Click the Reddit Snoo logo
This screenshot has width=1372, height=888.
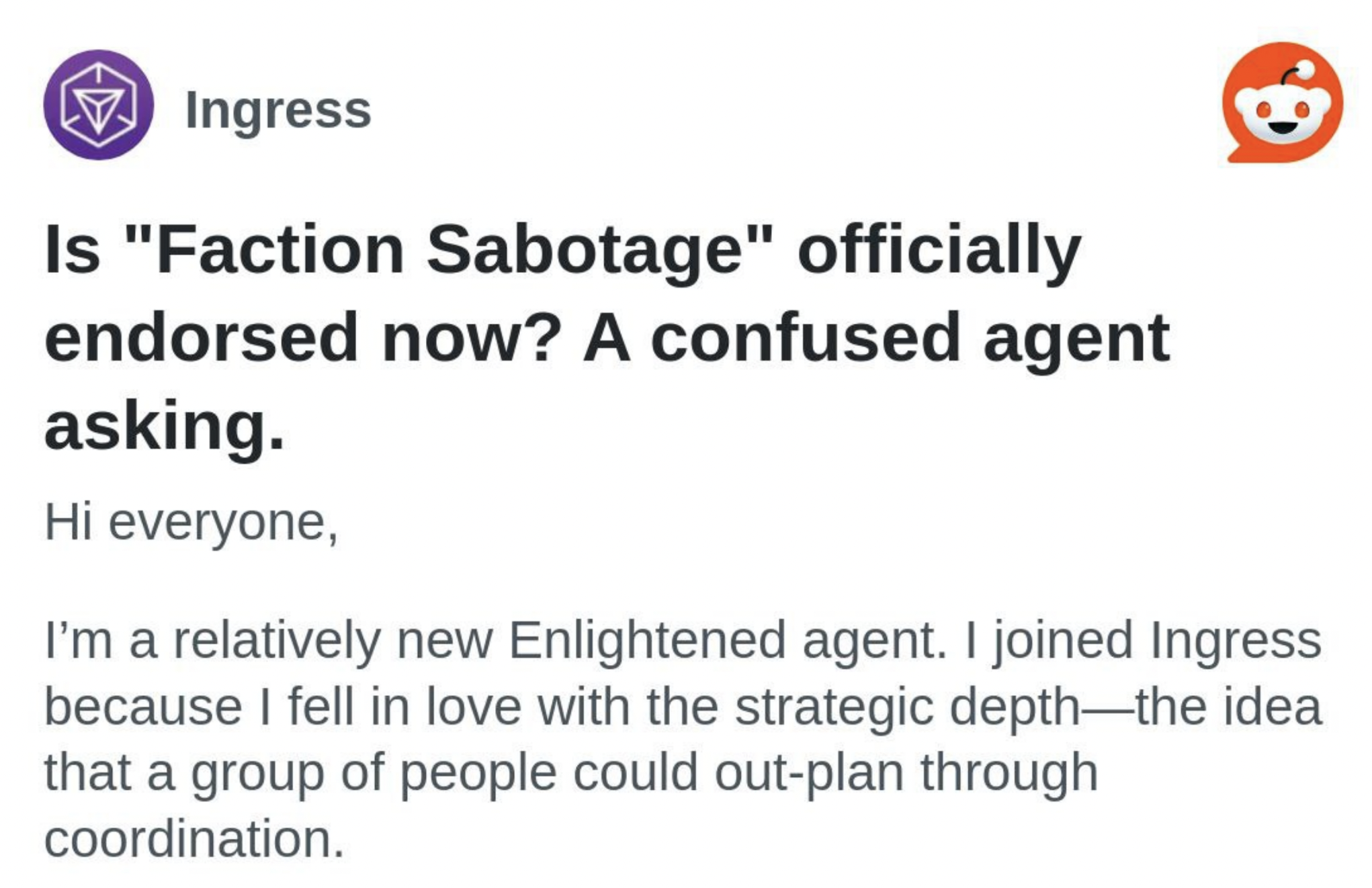click(1282, 103)
